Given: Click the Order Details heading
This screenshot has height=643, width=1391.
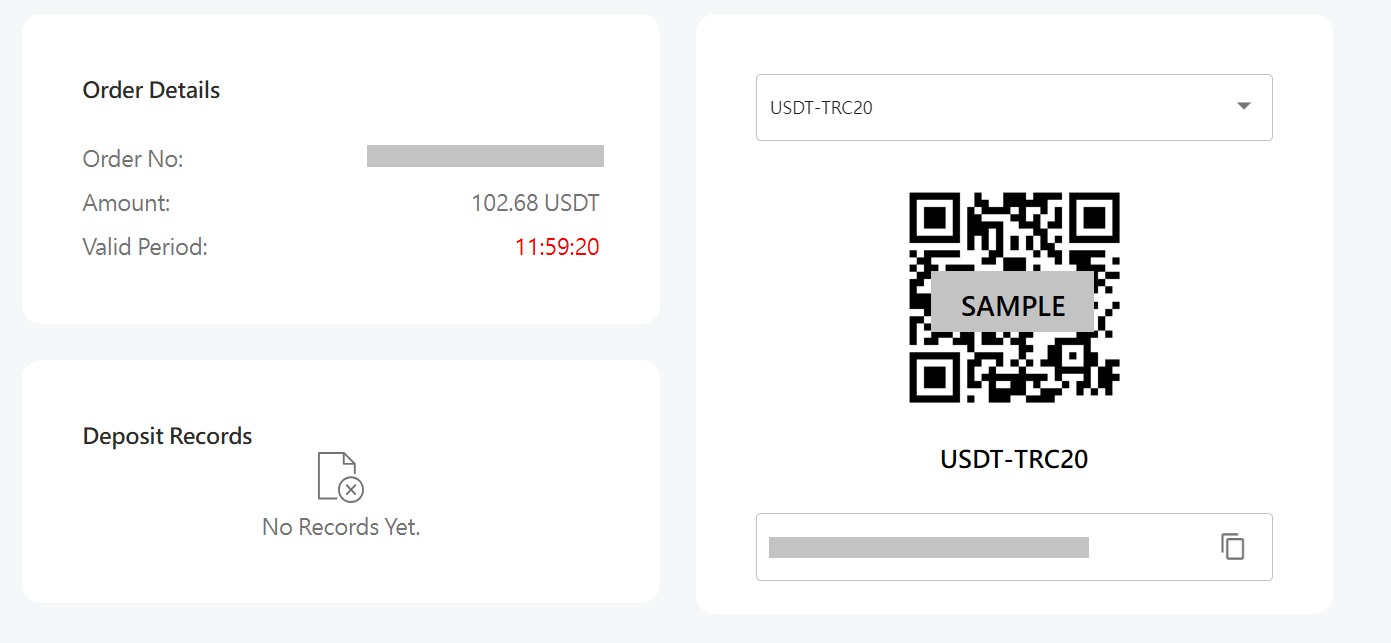Looking at the screenshot, I should [151, 90].
